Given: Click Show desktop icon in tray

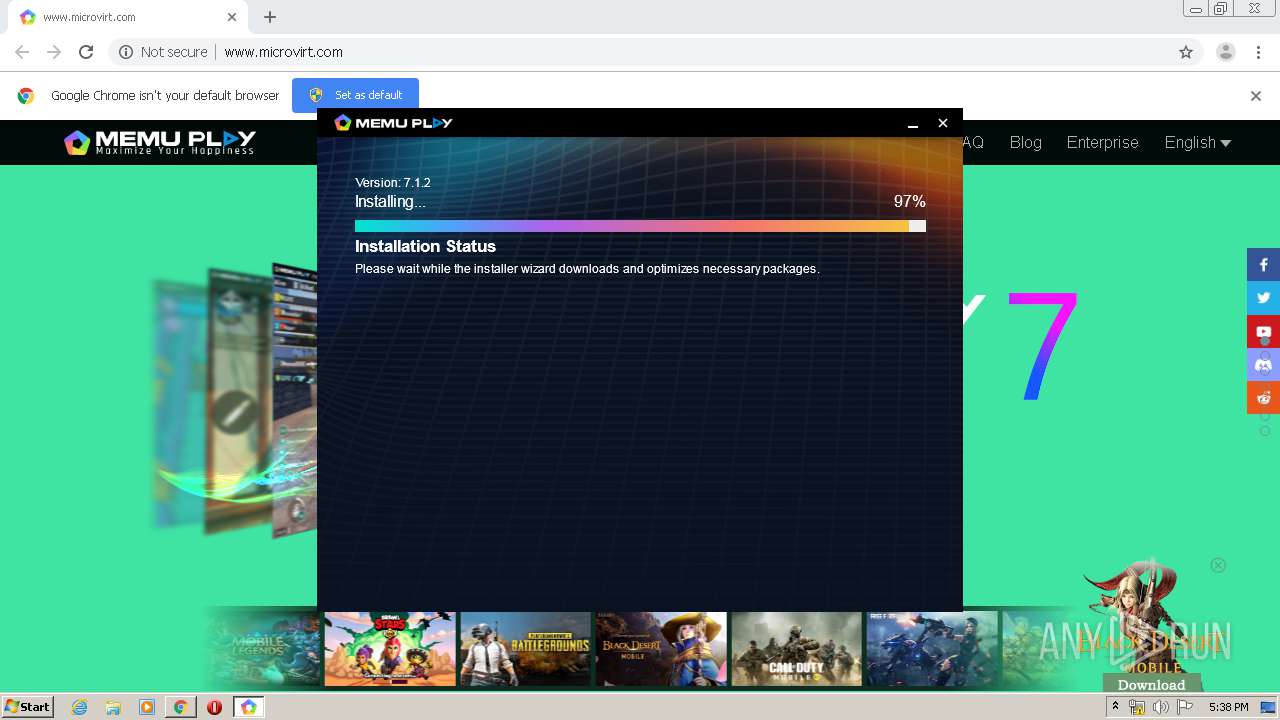Looking at the screenshot, I should (1268, 707).
